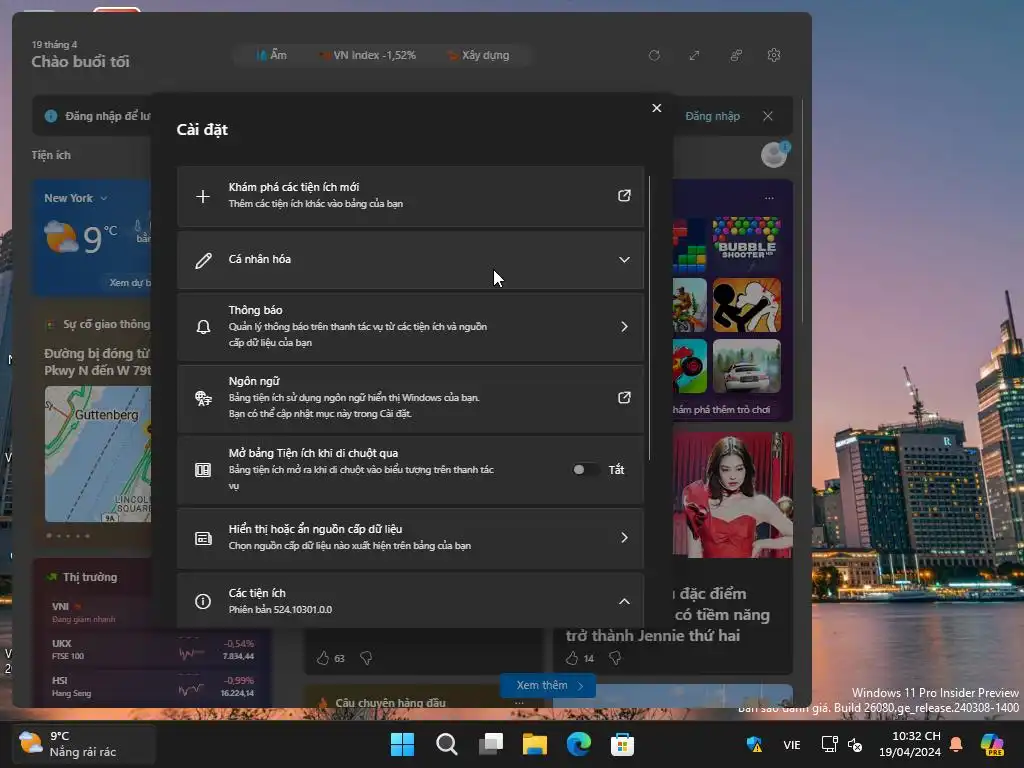The height and width of the screenshot is (768, 1024).
Task: Open the clock showing 10:32 CH
Action: 910,744
